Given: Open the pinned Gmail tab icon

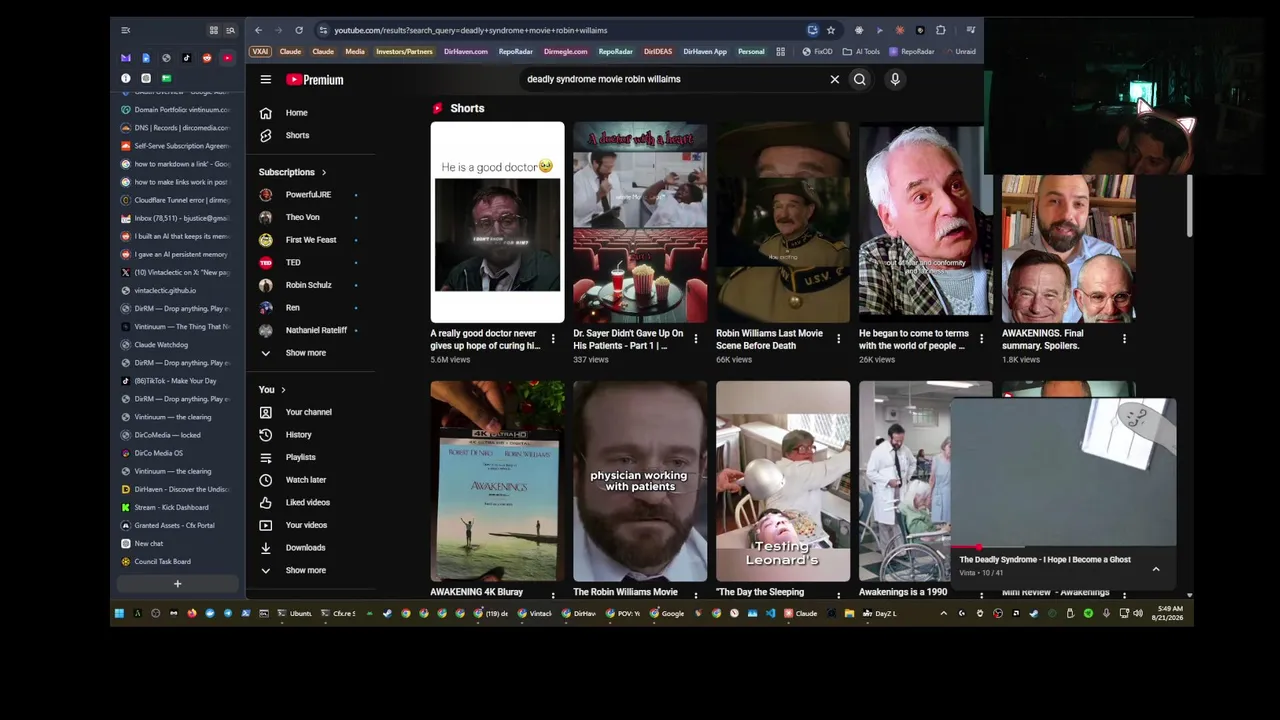Looking at the screenshot, I should 125,58.
